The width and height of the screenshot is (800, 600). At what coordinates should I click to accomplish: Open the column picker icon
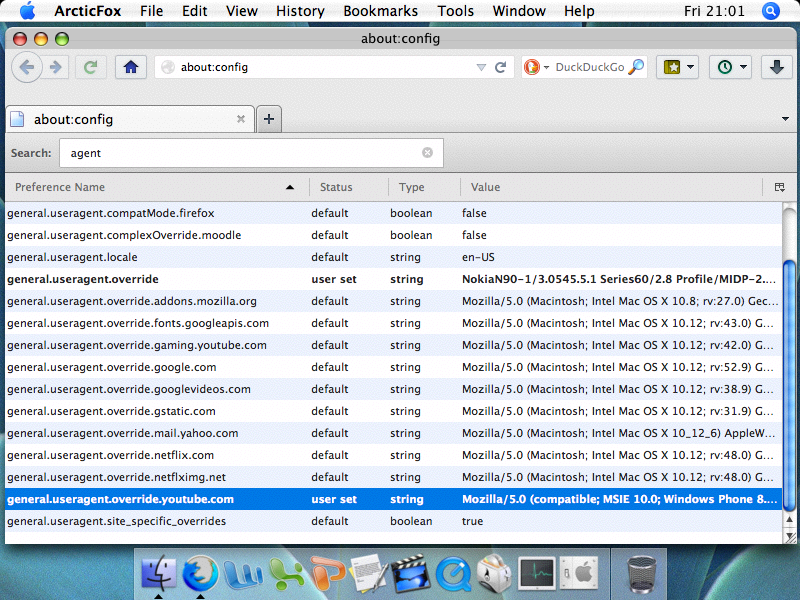tap(779, 187)
